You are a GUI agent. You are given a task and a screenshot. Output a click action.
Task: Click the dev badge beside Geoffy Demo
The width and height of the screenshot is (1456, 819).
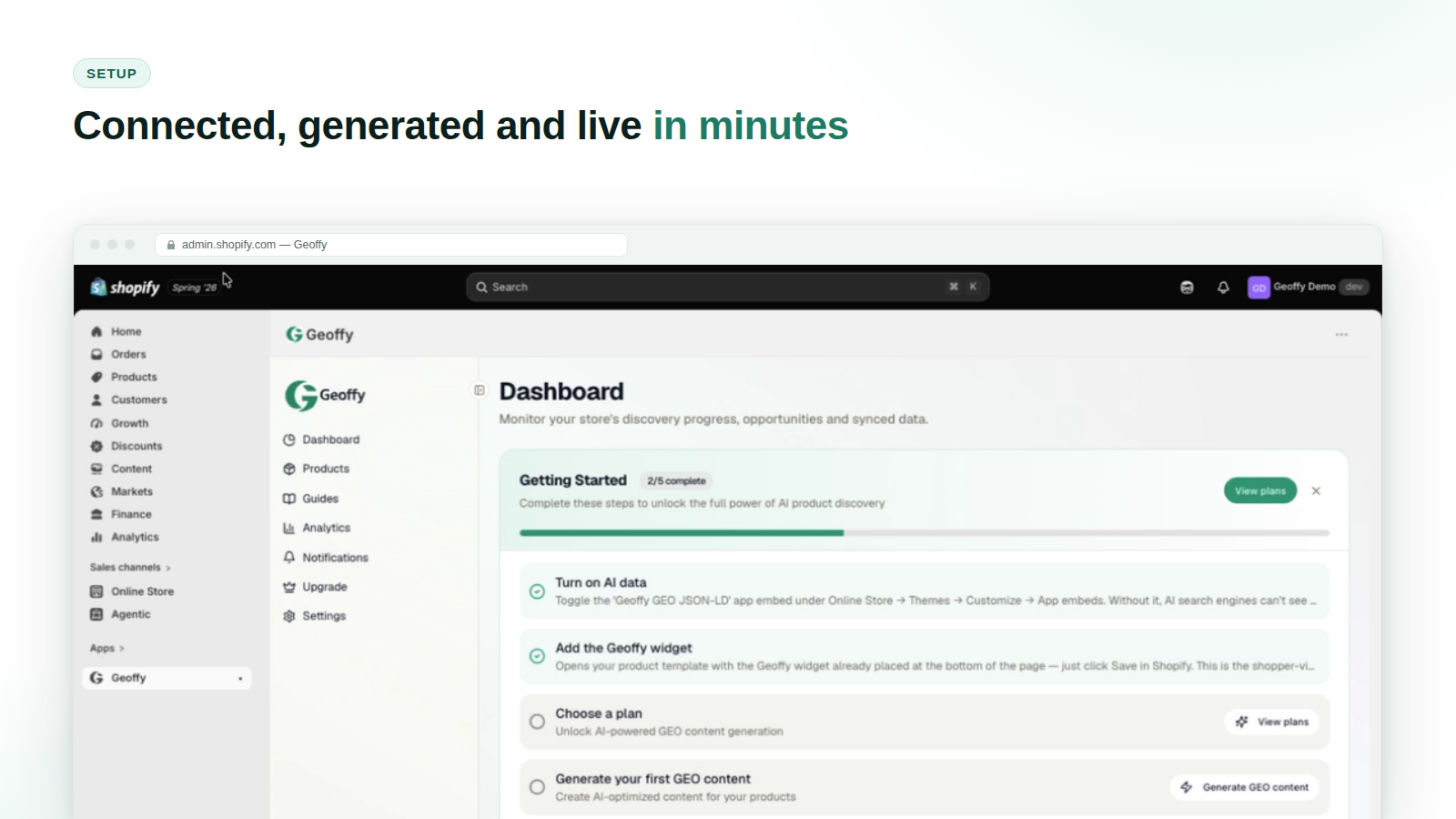click(1354, 287)
